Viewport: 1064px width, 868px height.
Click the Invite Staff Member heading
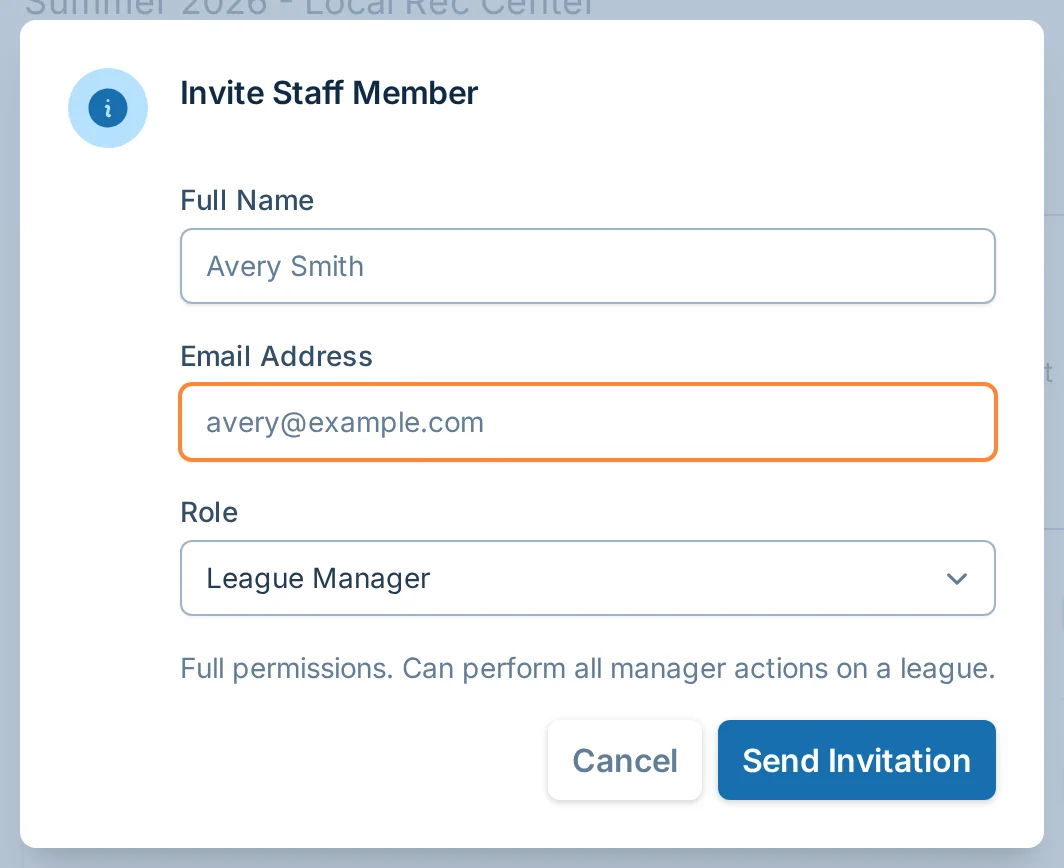(x=329, y=93)
